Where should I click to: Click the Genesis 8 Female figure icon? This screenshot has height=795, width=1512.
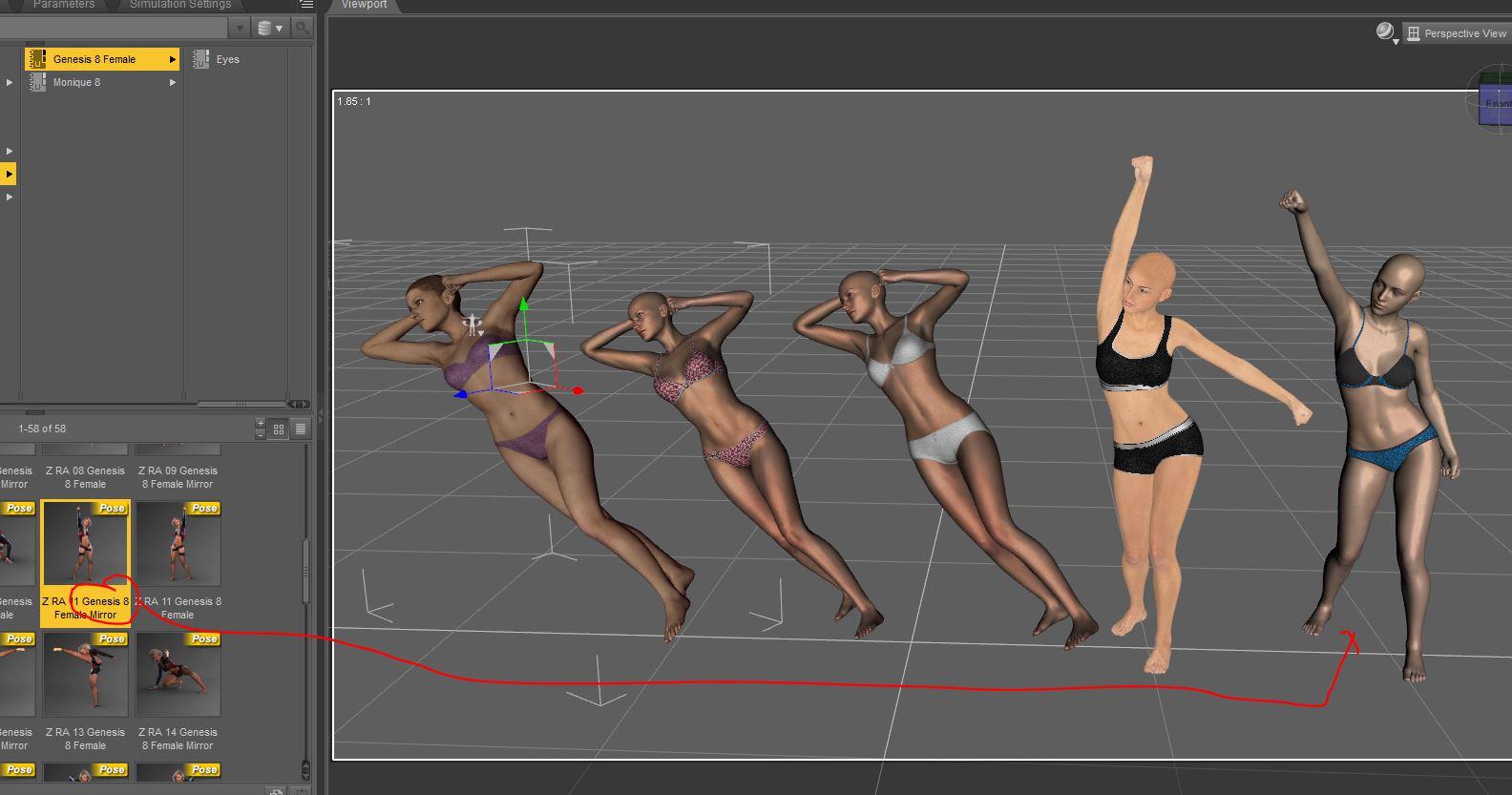tap(38, 59)
